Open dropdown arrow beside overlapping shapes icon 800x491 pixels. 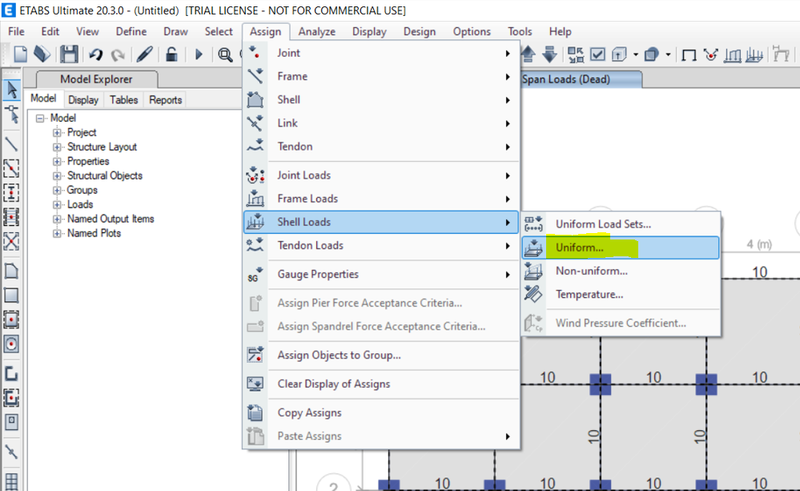pyautogui.click(x=668, y=54)
